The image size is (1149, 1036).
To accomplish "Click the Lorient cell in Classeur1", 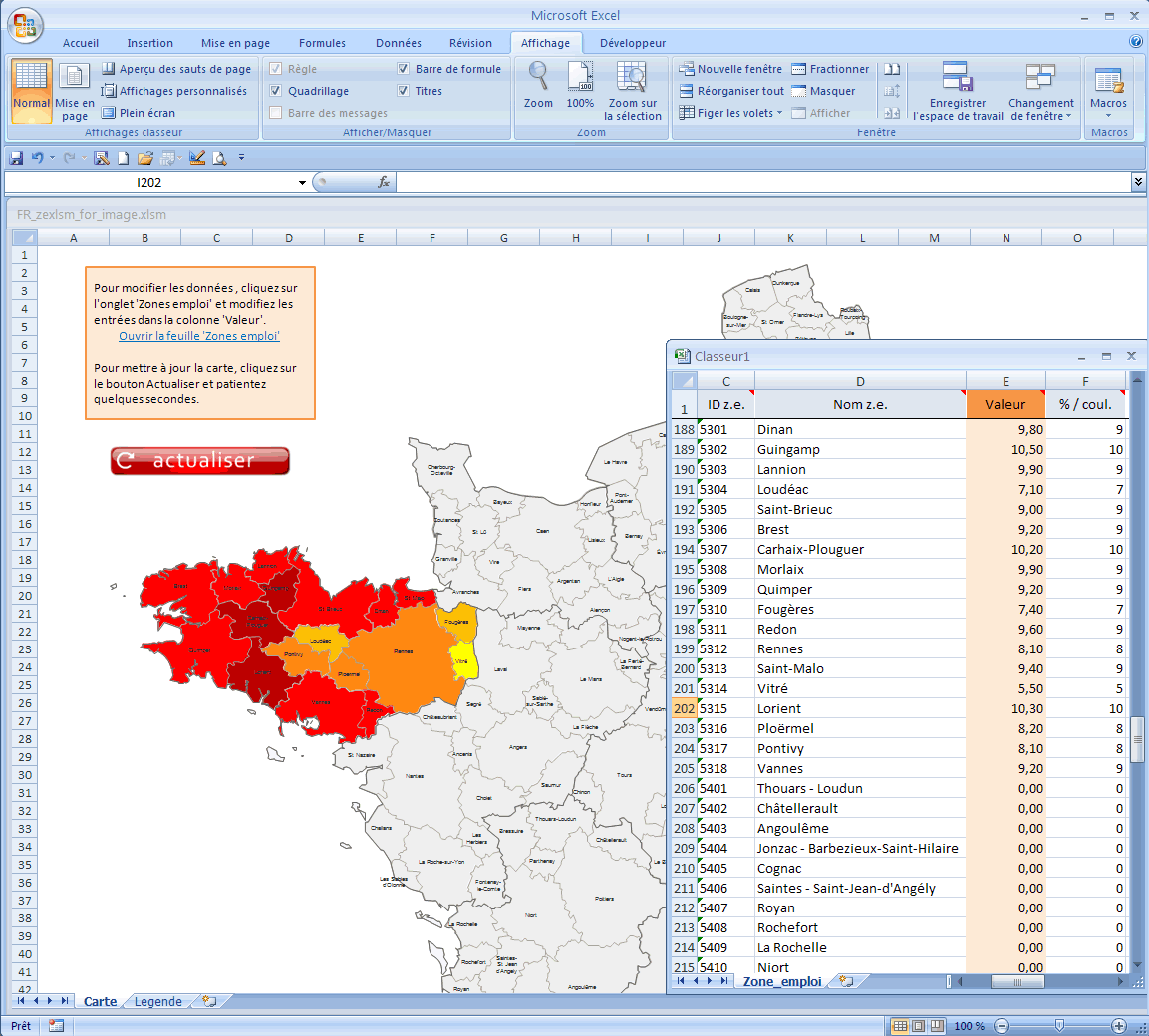I will [860, 708].
